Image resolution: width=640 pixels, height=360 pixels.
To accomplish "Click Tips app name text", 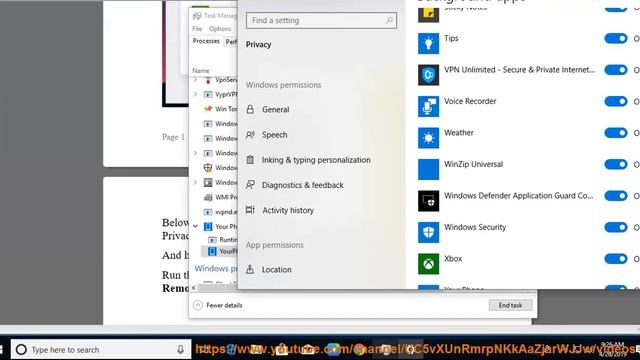I will coord(451,38).
